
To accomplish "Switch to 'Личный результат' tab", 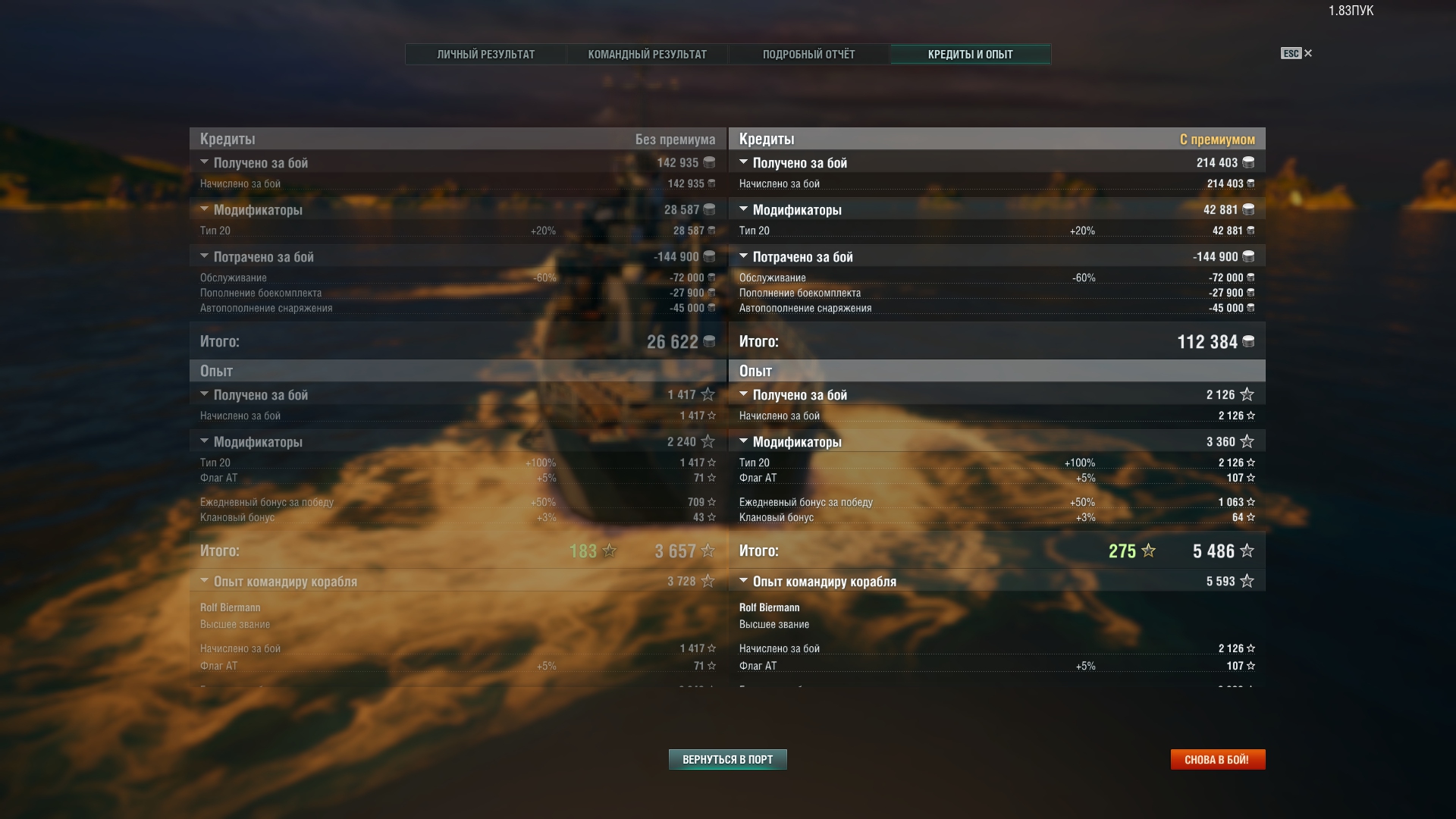I will point(486,55).
